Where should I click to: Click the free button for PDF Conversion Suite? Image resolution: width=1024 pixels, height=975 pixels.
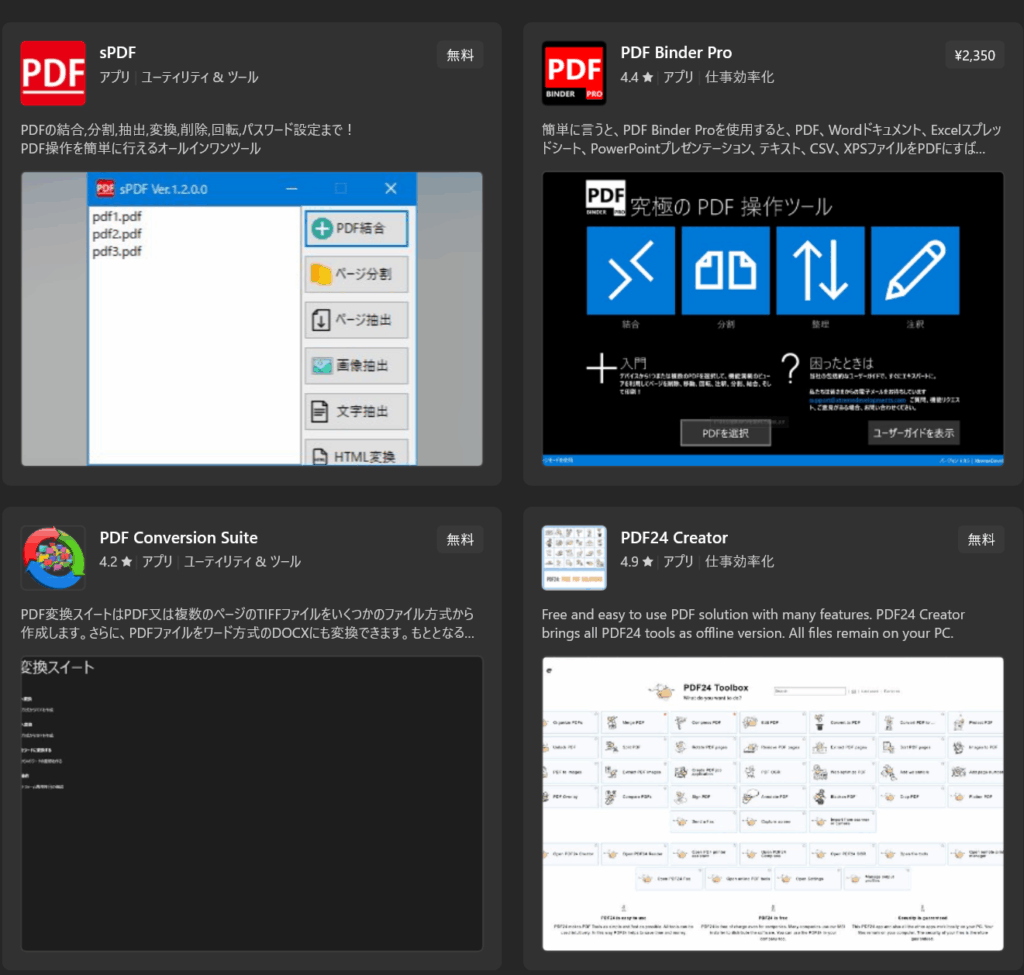click(460, 539)
